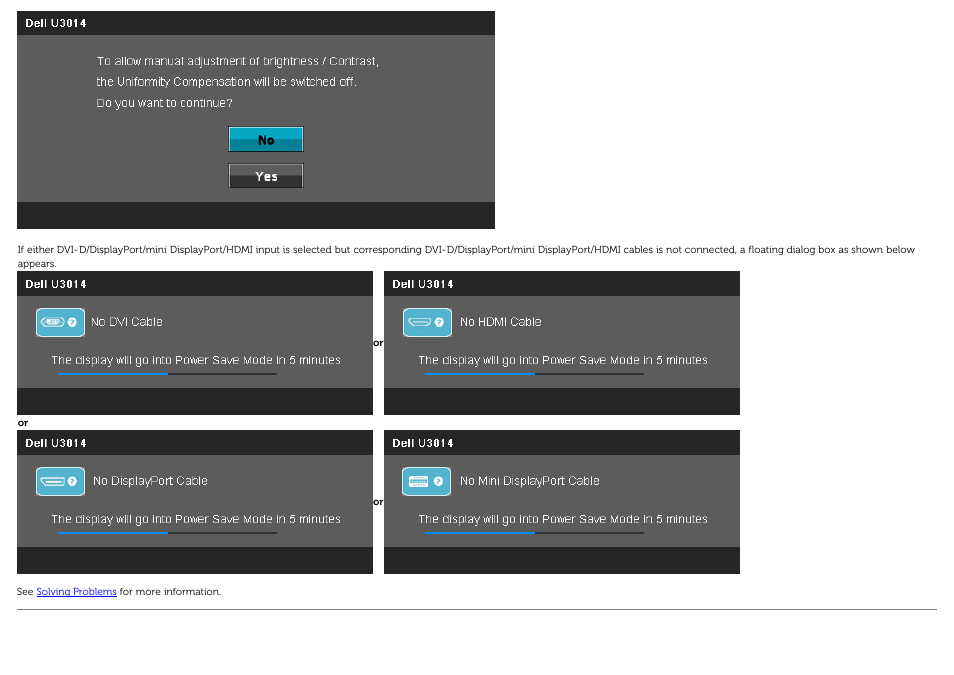This screenshot has width=954, height=675.
Task: Click Dell U3014 title above No HDMI Cable
Action: 422,284
